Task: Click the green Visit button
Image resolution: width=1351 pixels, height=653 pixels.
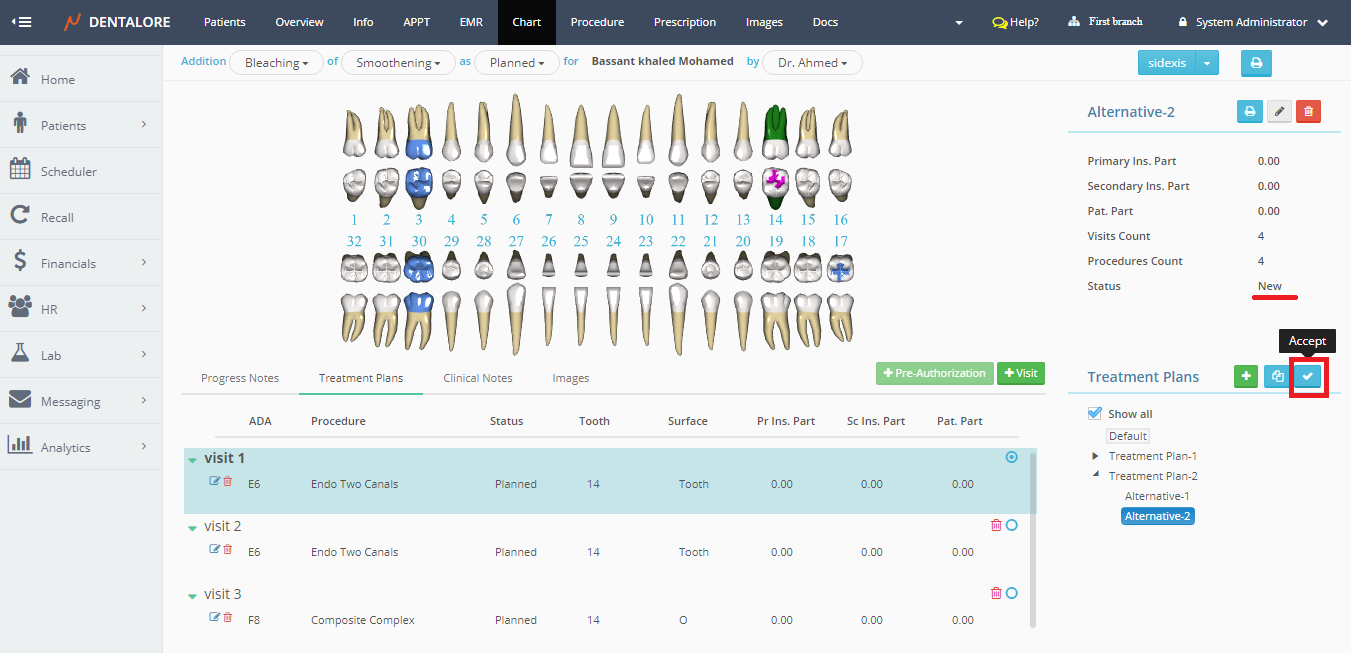Action: pos(1020,373)
